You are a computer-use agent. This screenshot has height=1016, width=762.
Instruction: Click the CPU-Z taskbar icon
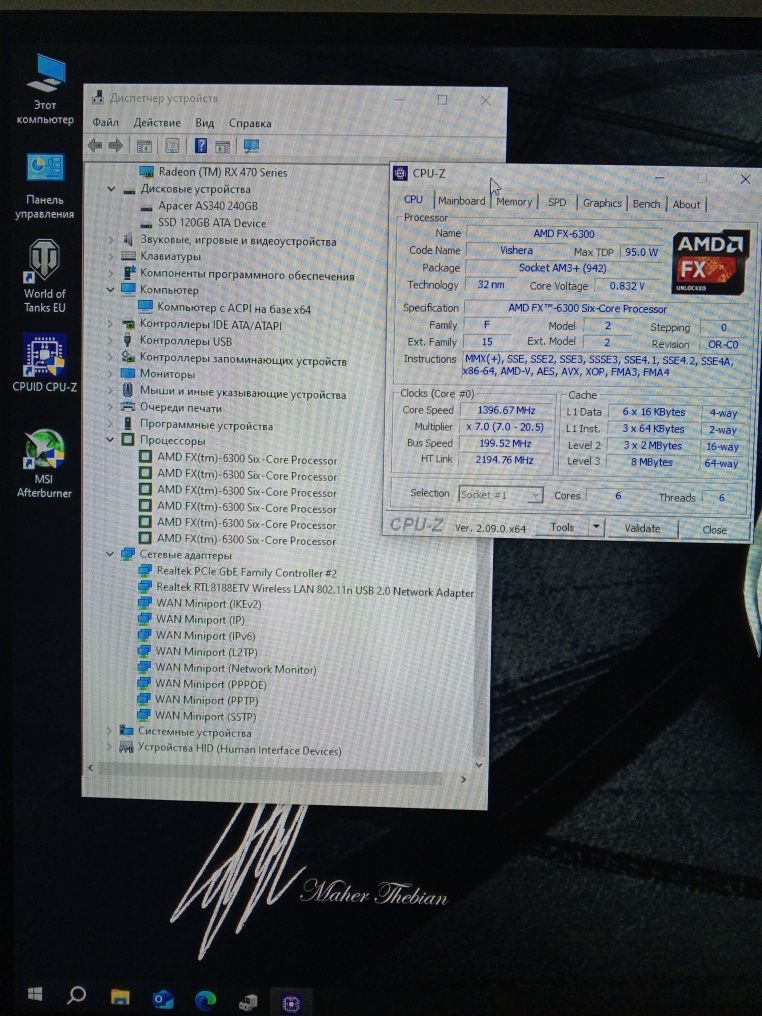click(x=291, y=1002)
